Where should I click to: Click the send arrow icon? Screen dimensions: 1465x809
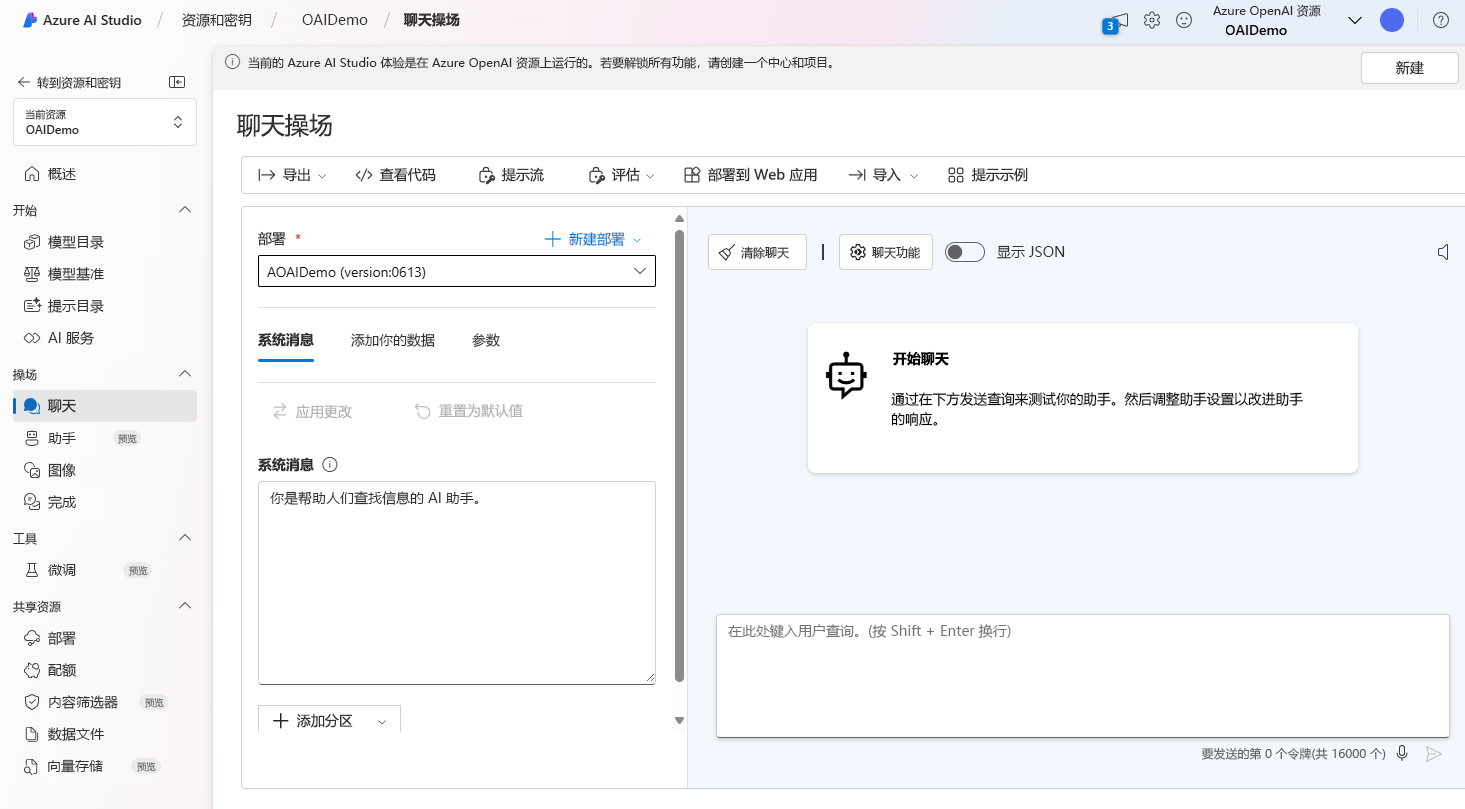[x=1433, y=753]
